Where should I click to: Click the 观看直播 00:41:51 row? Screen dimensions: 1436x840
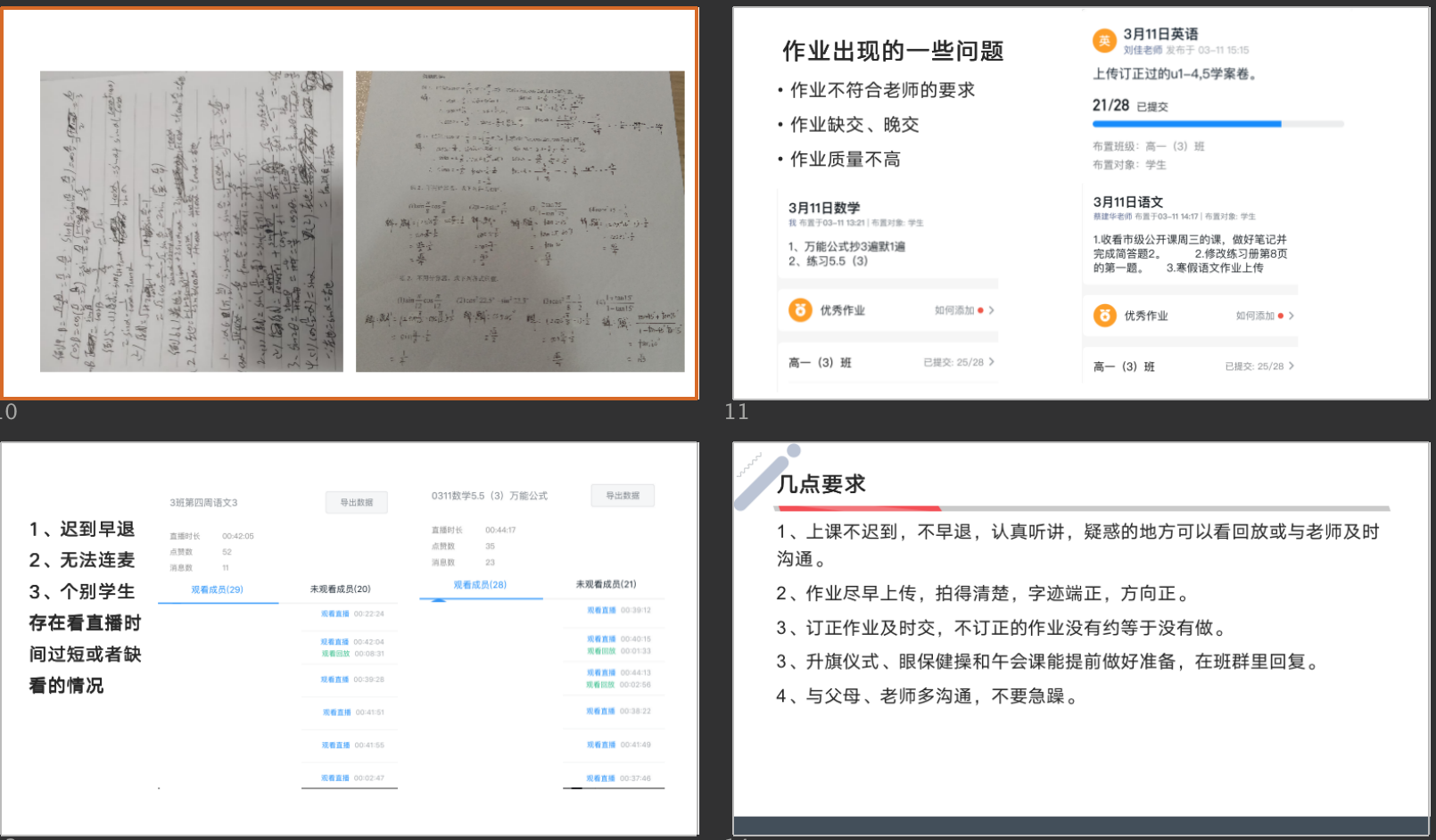pos(352,712)
